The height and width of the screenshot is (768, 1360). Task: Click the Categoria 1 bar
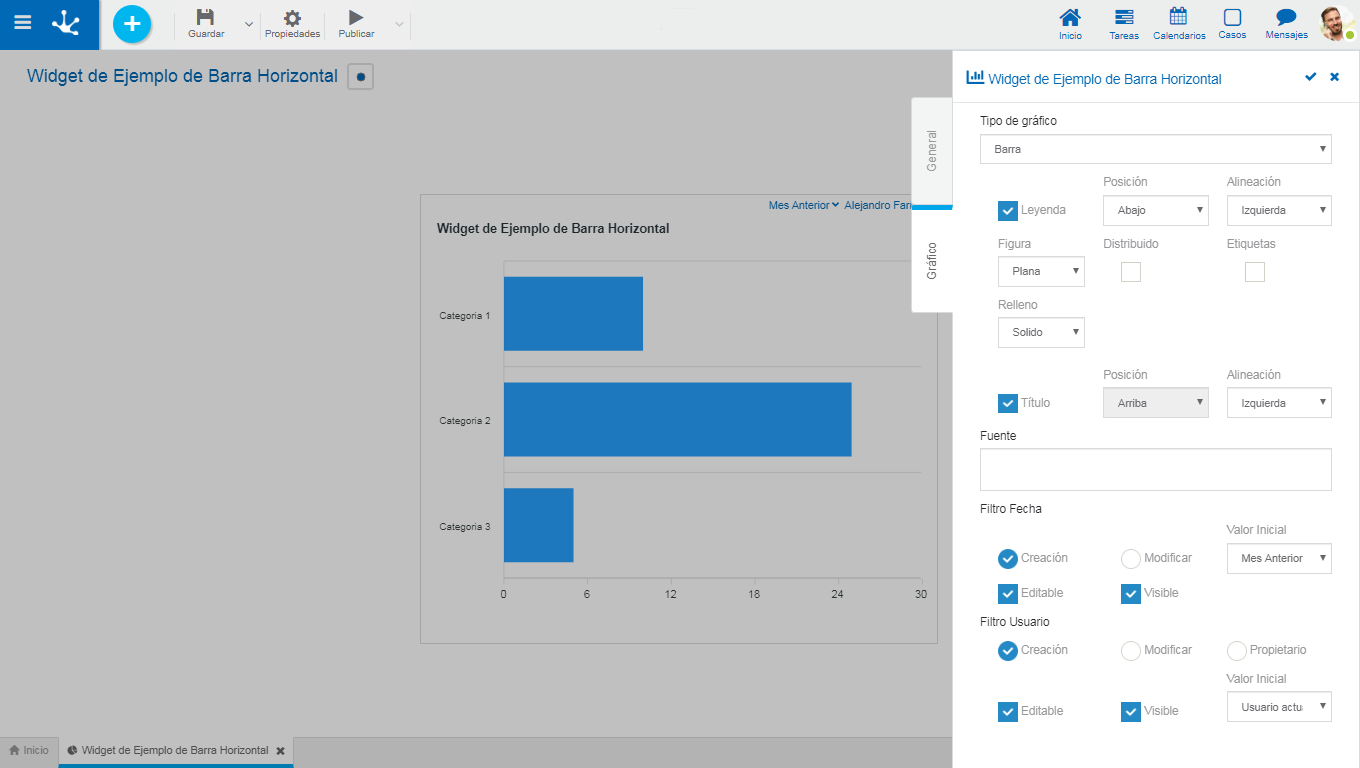coord(573,314)
